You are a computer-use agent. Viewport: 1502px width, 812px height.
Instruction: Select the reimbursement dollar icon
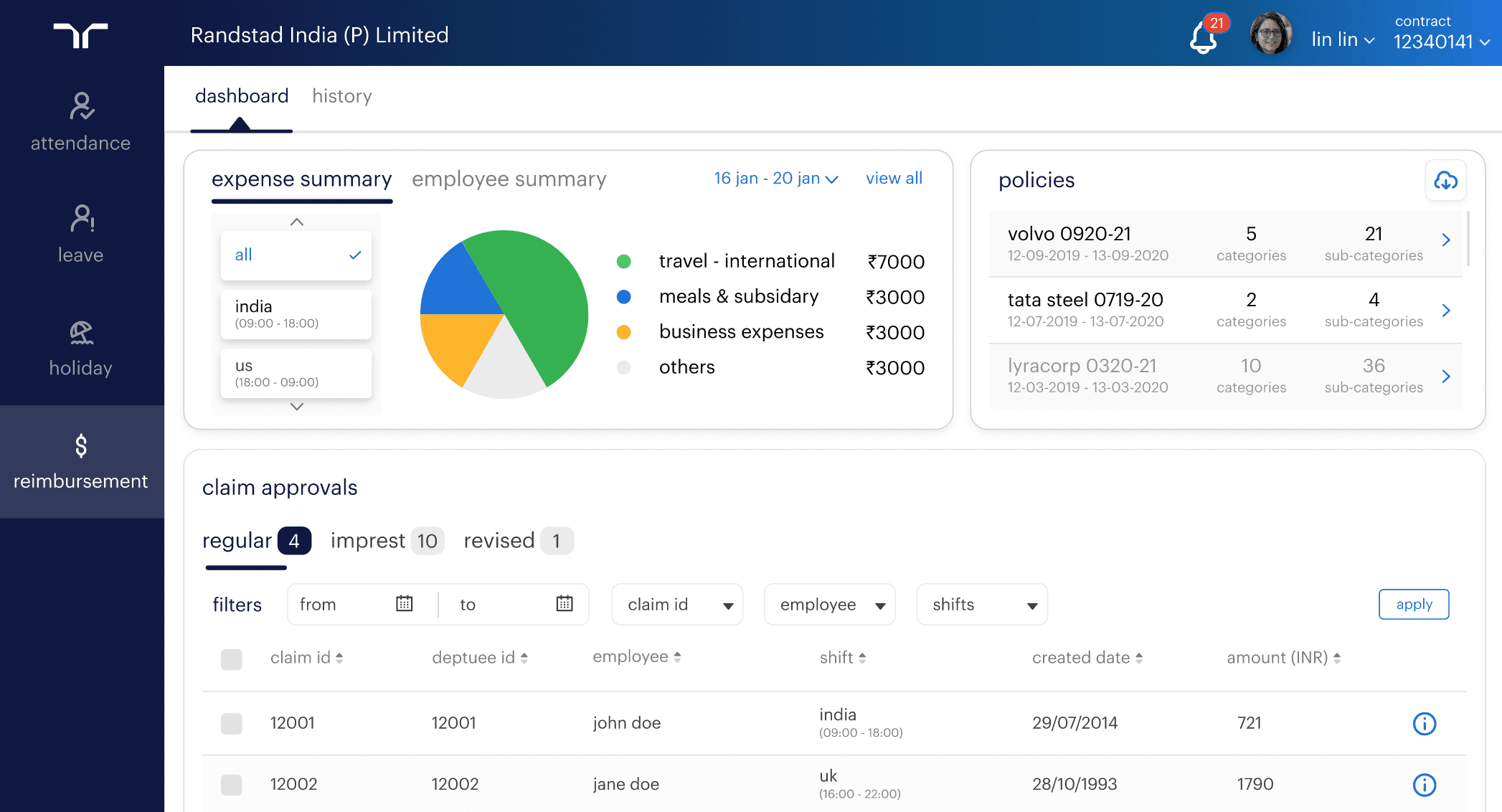(x=81, y=445)
